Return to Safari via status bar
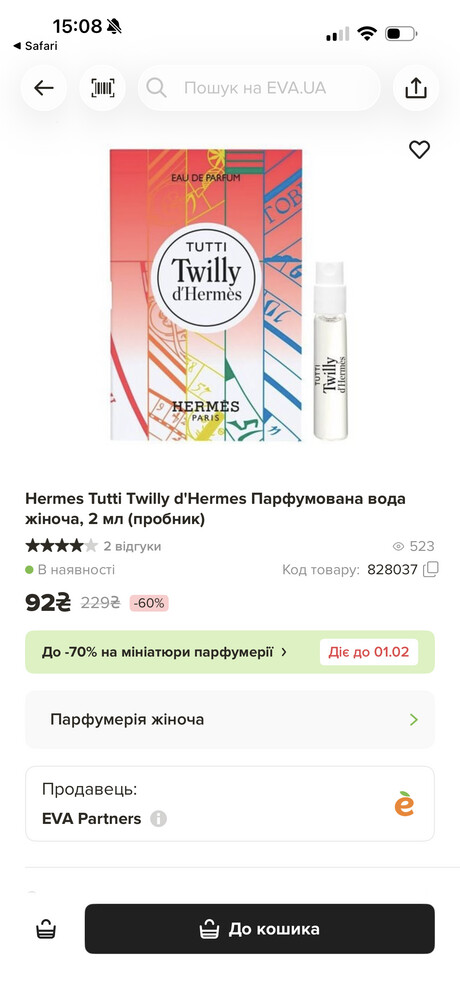The image size is (460, 1000). (x=35, y=46)
